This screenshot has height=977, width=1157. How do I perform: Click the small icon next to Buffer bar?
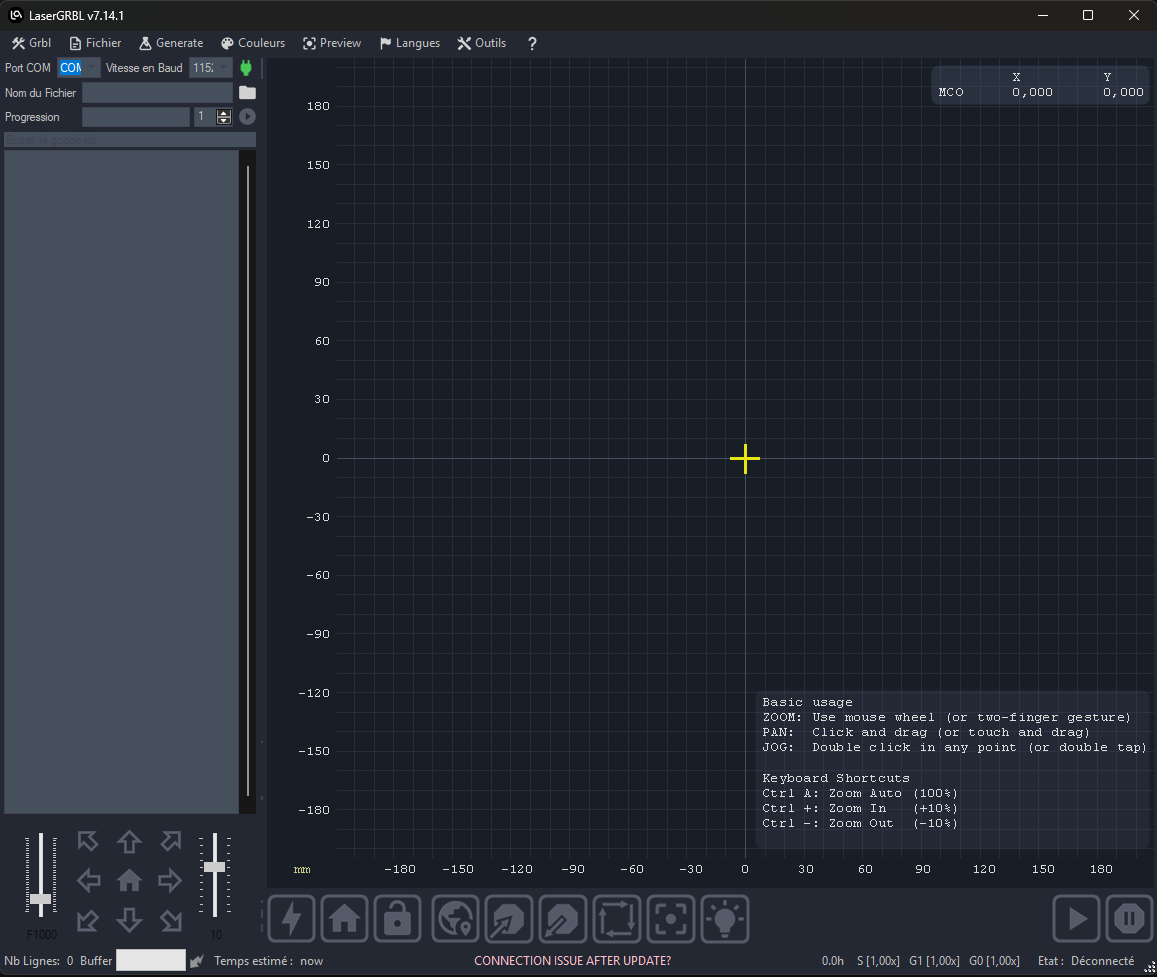pyautogui.click(x=196, y=961)
